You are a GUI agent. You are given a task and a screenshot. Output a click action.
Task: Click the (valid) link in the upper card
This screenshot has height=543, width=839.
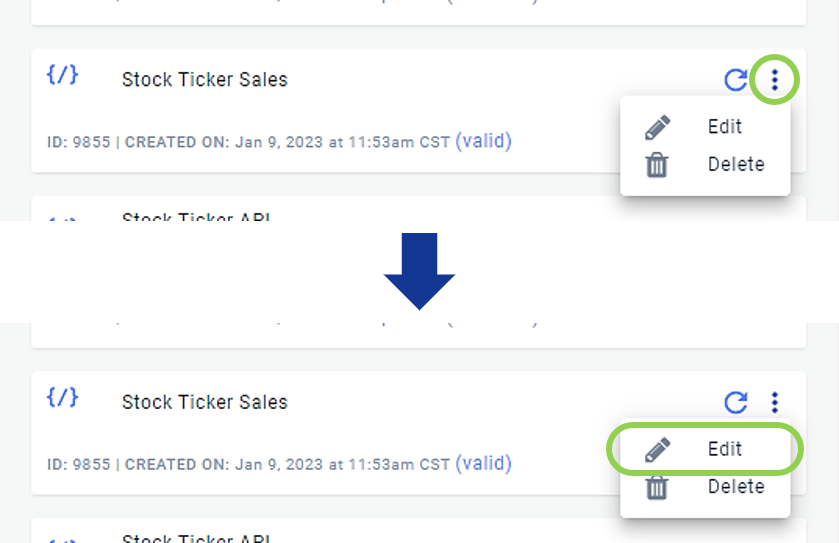pyautogui.click(x=483, y=141)
